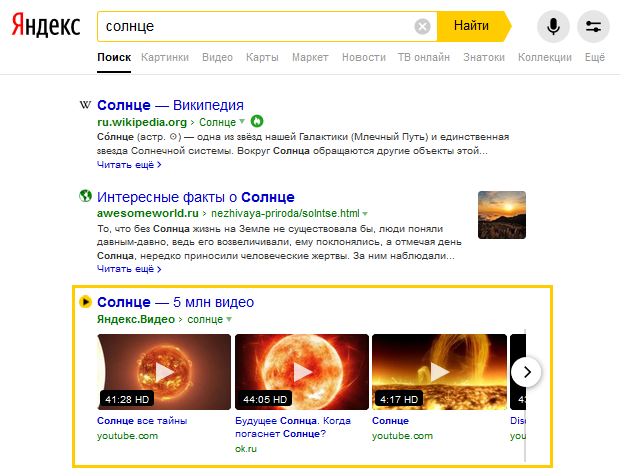Select the Поиск tab

tap(114, 57)
